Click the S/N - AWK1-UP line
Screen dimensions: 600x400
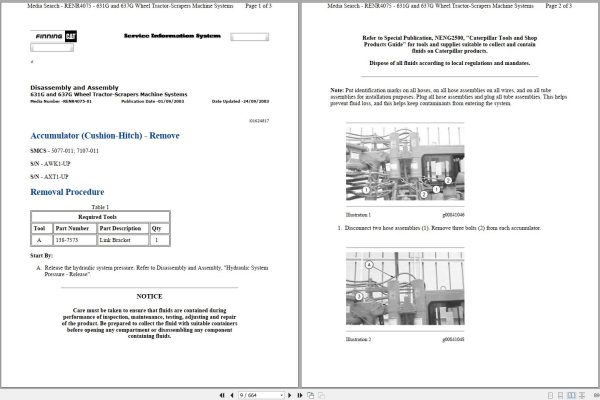click(50, 163)
